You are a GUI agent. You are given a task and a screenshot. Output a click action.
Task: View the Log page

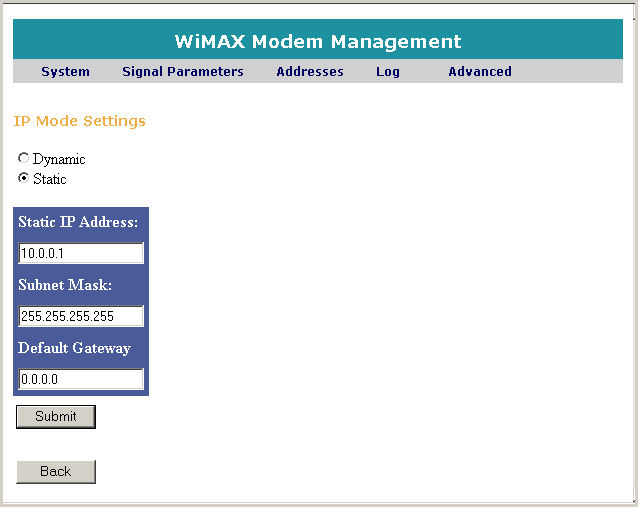point(387,72)
